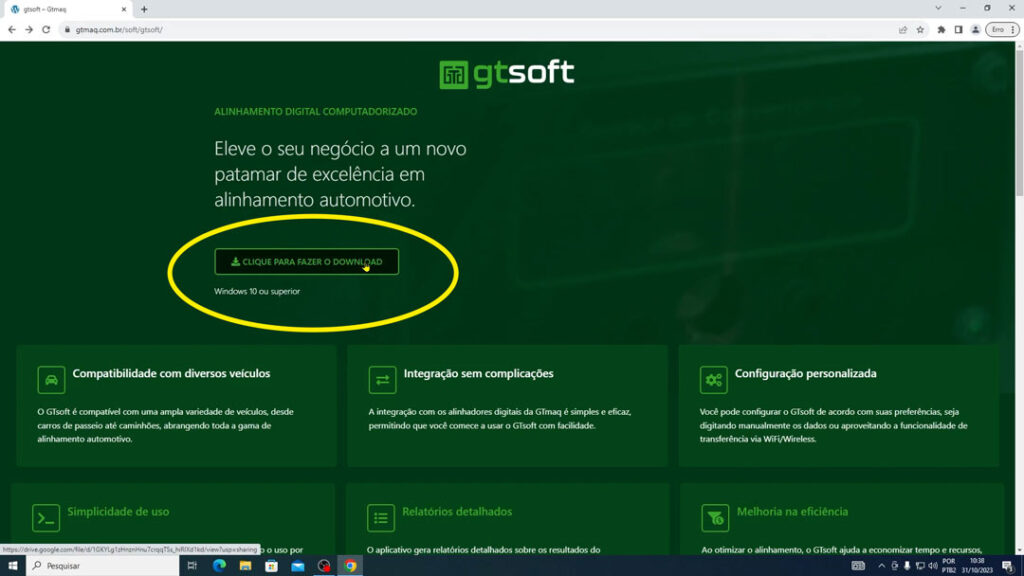The height and width of the screenshot is (576, 1024).
Task: Click the funnel icon beside Melhoria na eficiência
Action: 715,518
